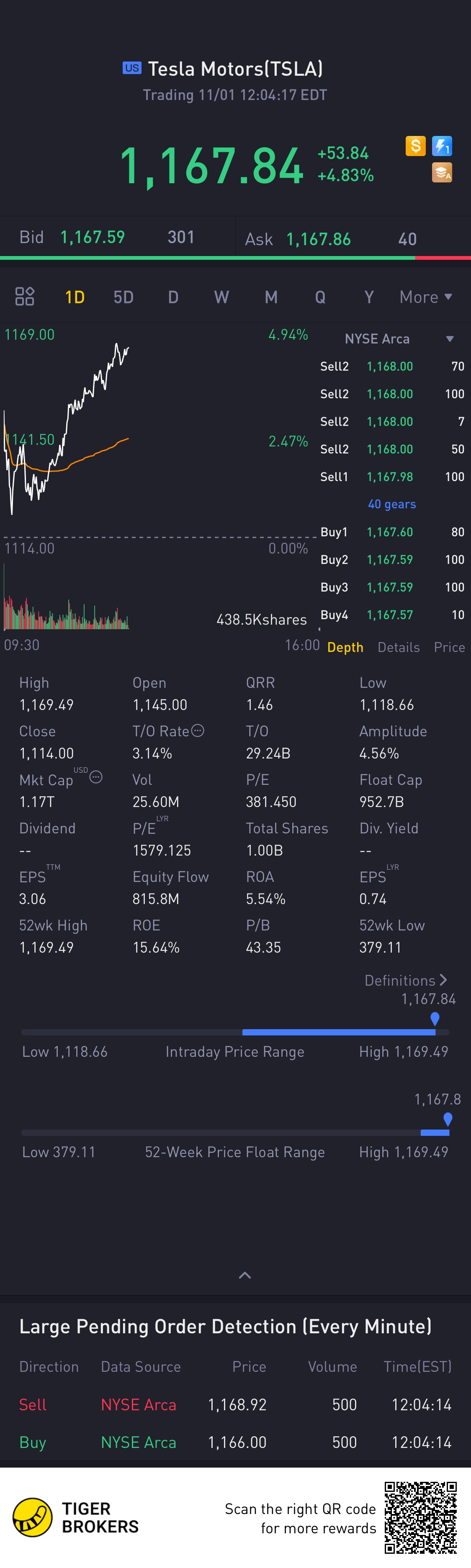
Task: Tap the Ask price 1,167.86
Action: tap(319, 239)
